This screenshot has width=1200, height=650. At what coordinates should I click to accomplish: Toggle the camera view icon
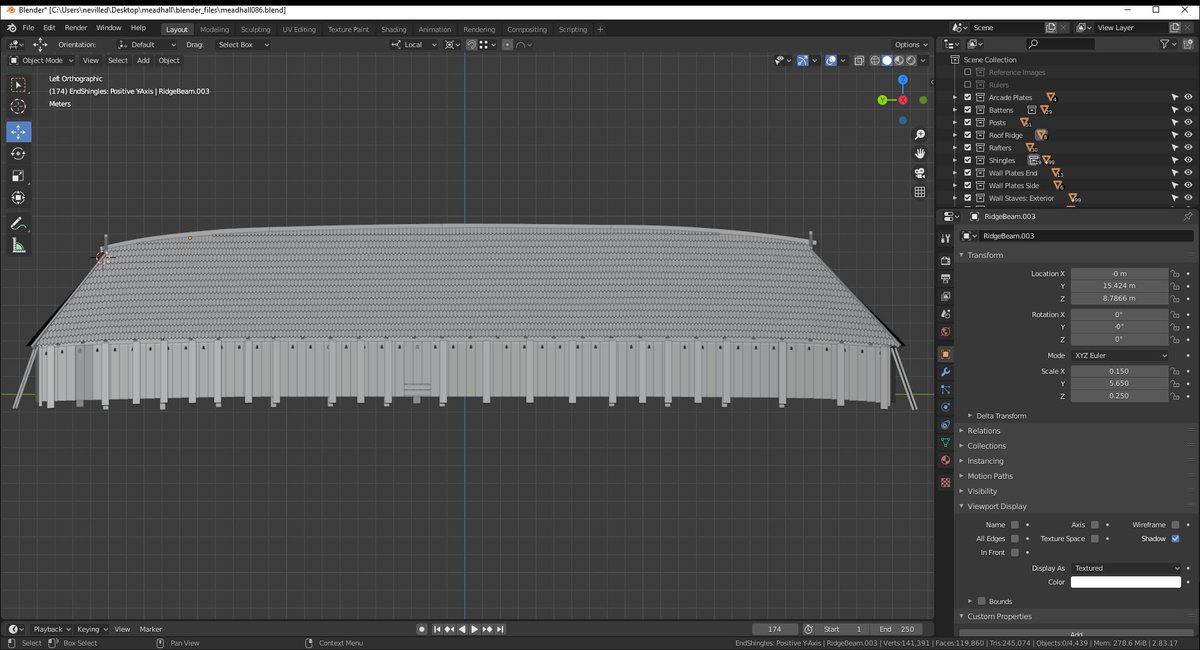(x=920, y=172)
